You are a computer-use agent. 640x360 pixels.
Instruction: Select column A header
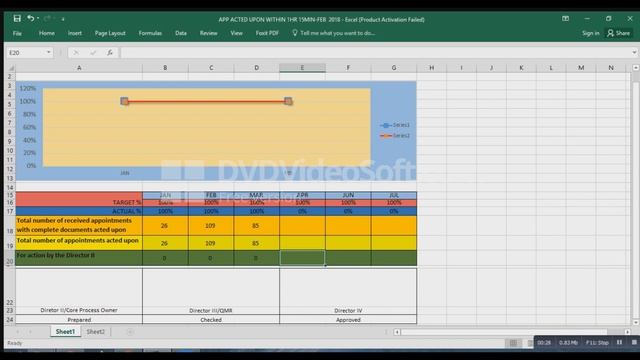click(x=79, y=68)
